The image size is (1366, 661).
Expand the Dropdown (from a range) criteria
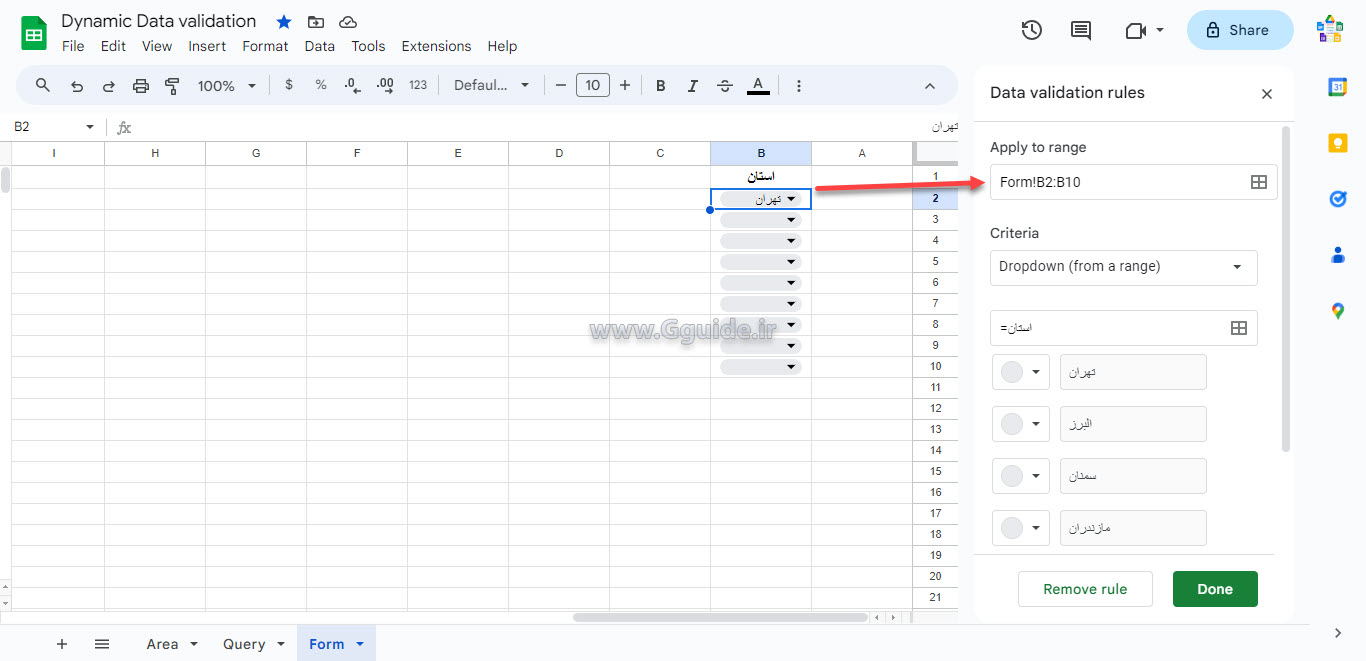1123,267
